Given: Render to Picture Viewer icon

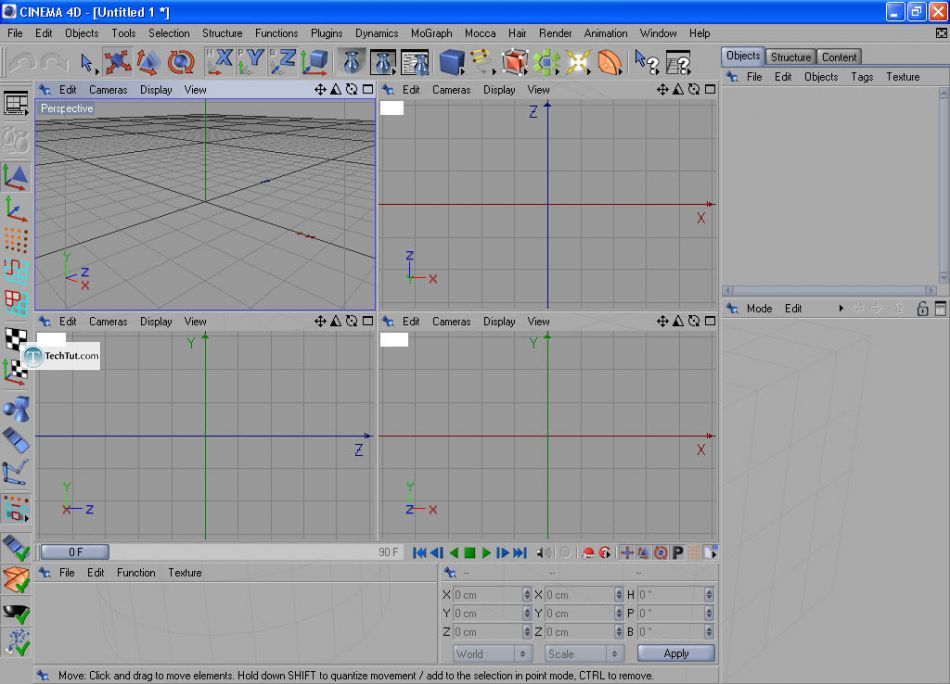Looking at the screenshot, I should tap(384, 62).
